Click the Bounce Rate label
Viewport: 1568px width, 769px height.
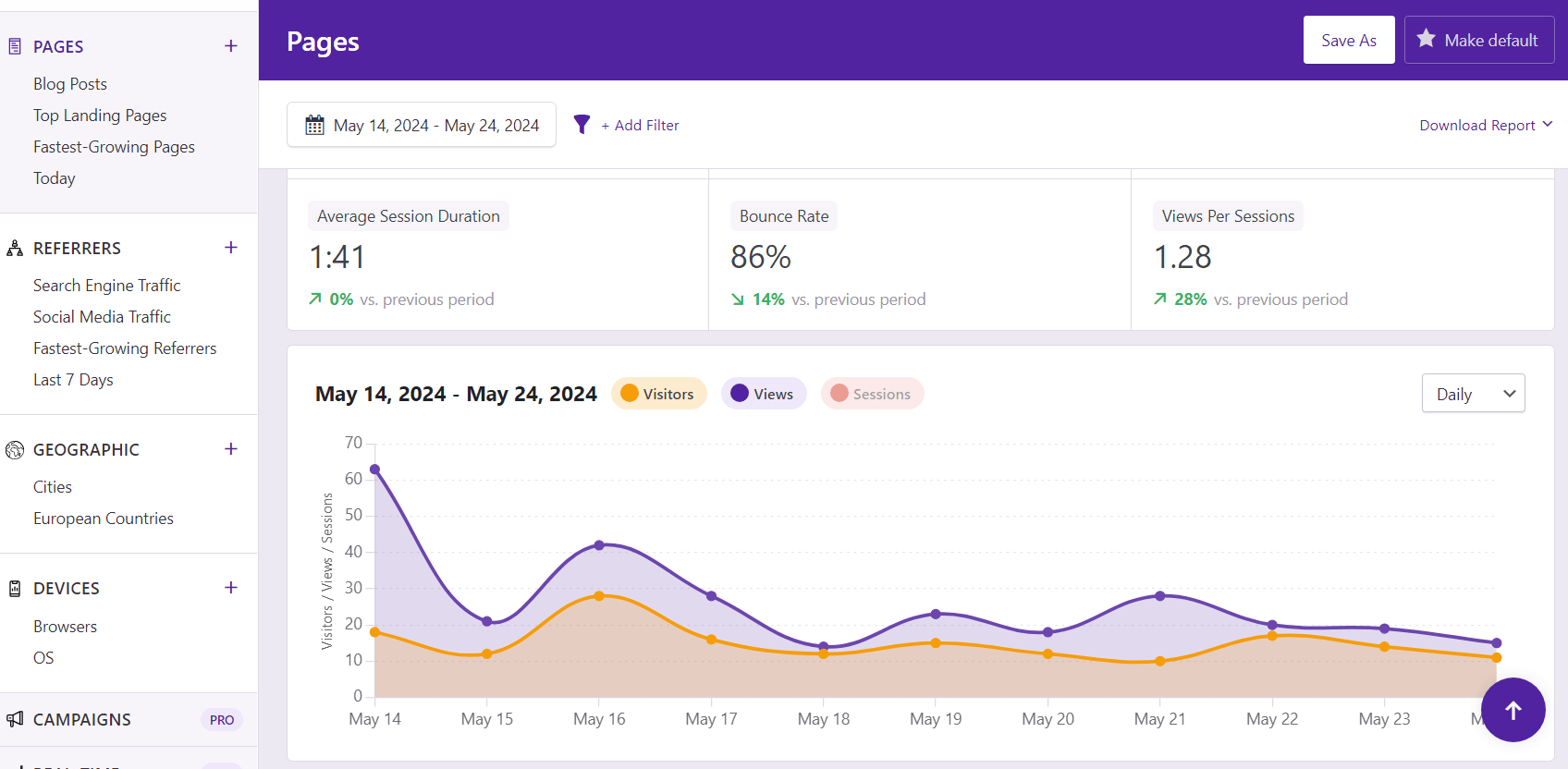tap(784, 215)
